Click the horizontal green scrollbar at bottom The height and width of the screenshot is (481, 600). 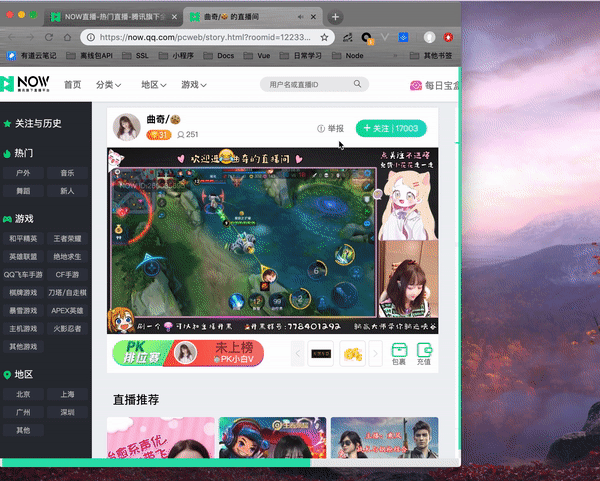[x=155, y=463]
